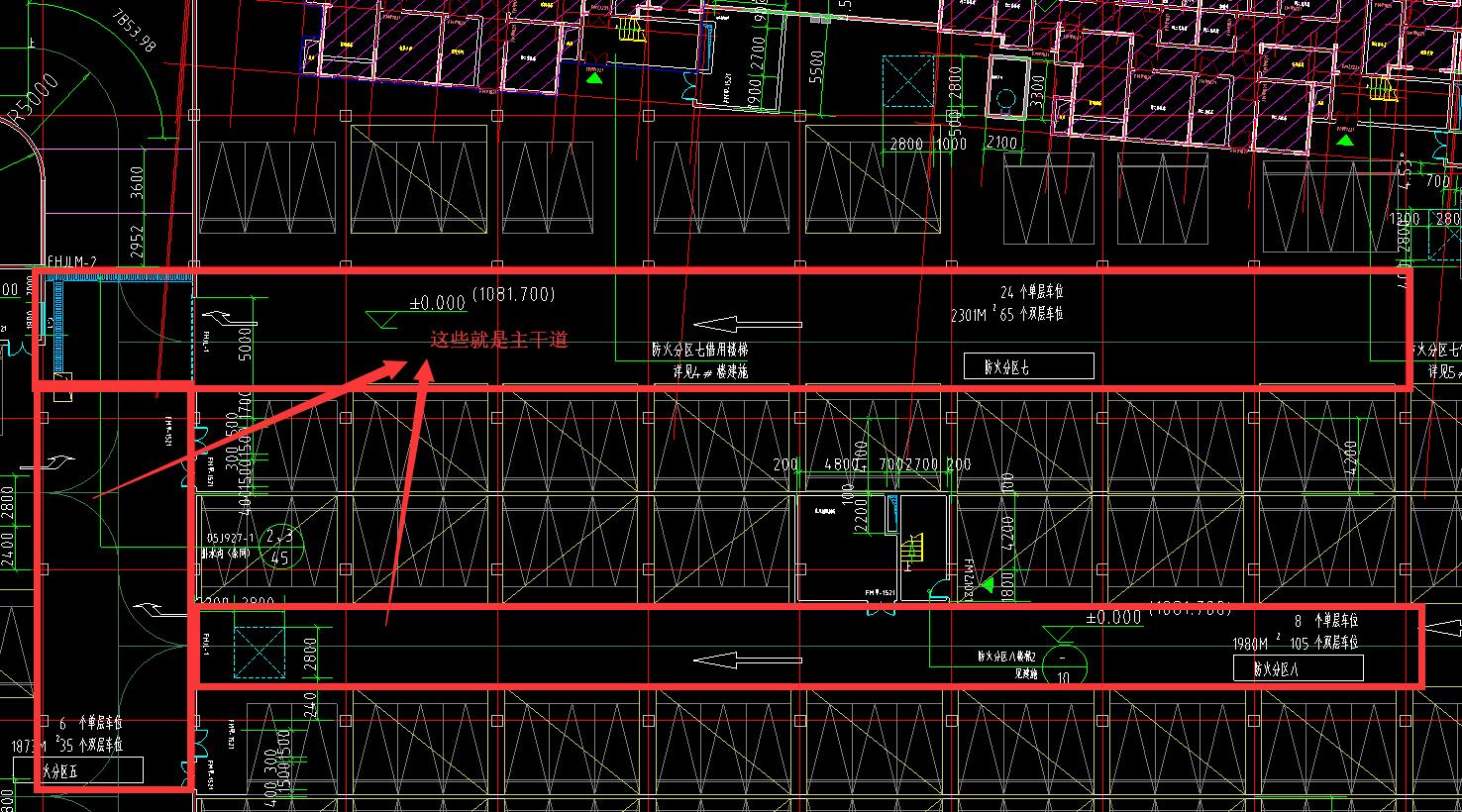
Task: Select the '2952' vertical dimension text
Action: tap(137, 244)
